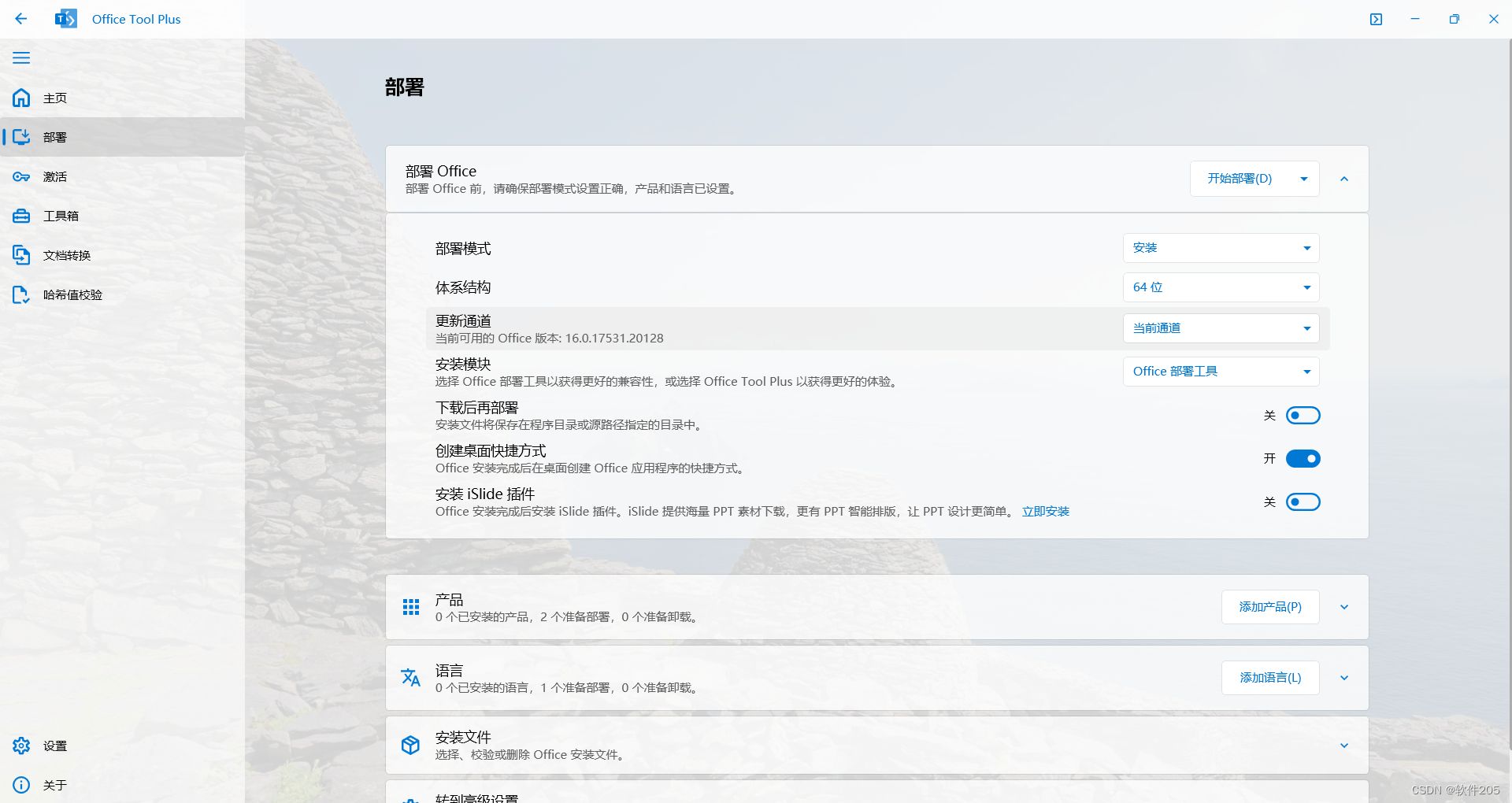The width and height of the screenshot is (1512, 803).
Task: Open 关于 in sidebar
Action: (122, 785)
